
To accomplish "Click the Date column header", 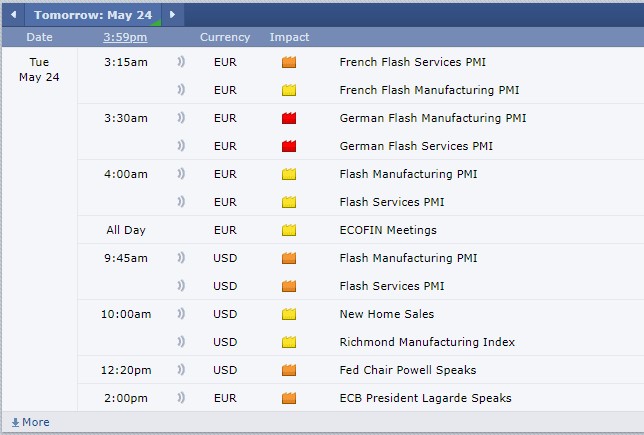I will pos(39,37).
